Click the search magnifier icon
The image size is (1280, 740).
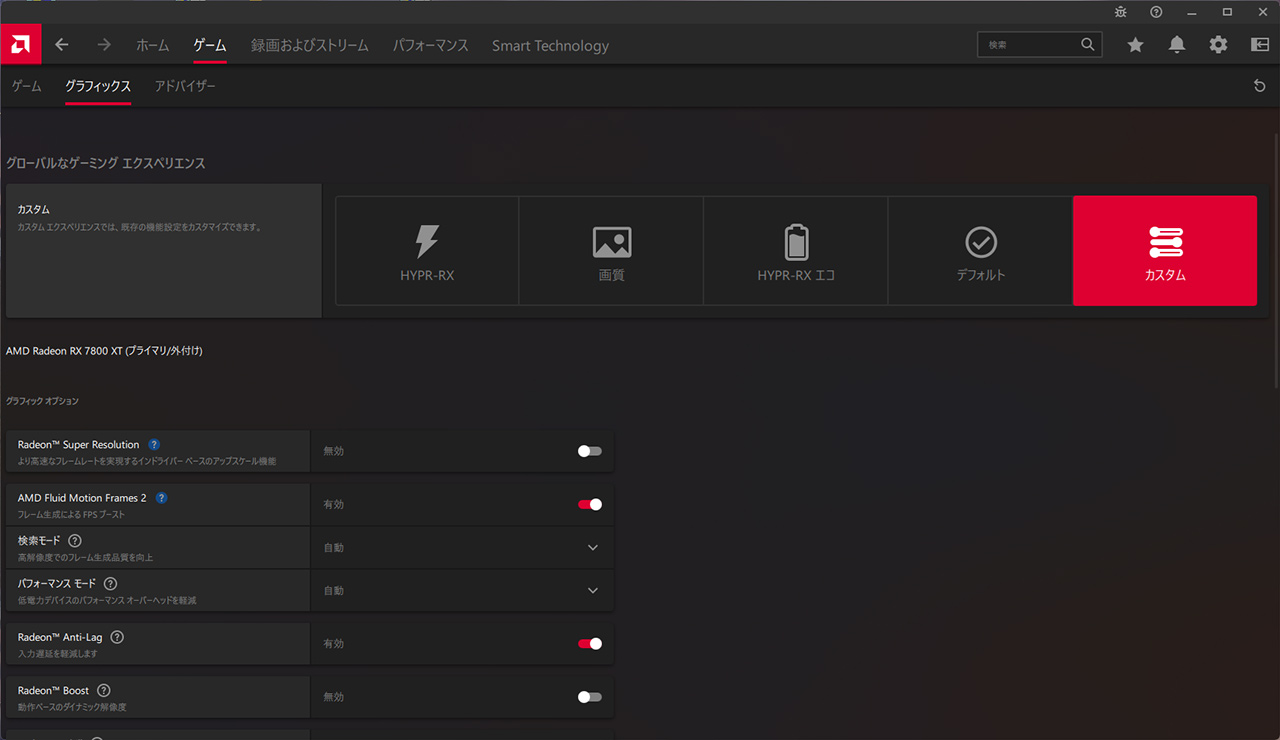[x=1088, y=44]
